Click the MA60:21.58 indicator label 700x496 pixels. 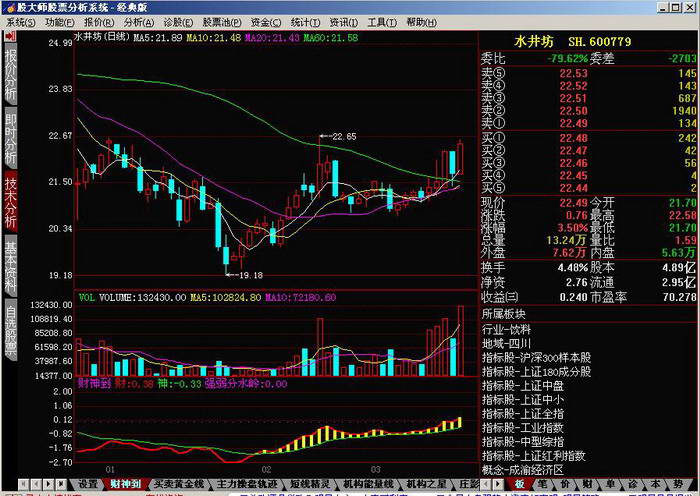pyautogui.click(x=331, y=38)
